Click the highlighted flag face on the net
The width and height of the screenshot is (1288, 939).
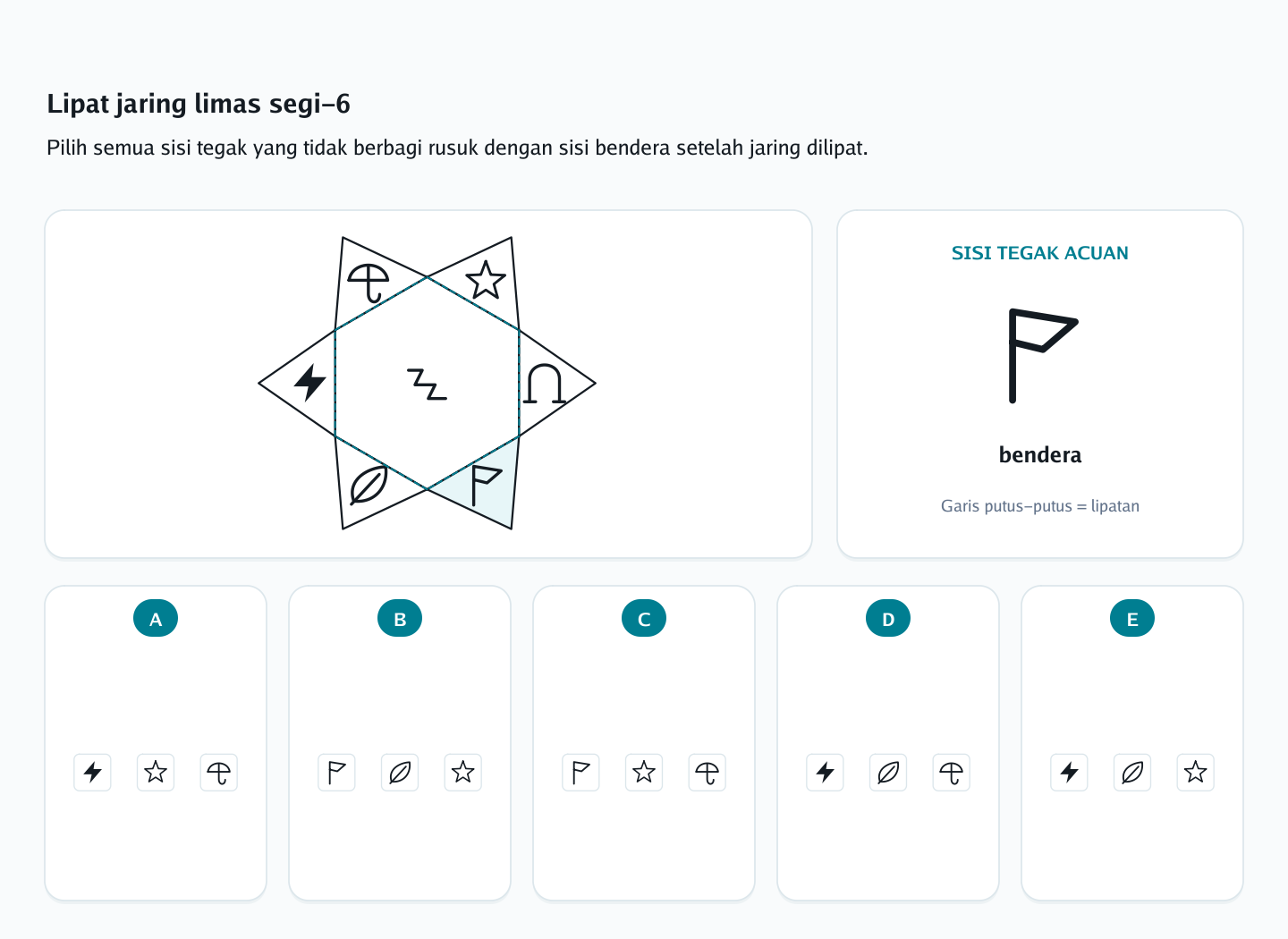tap(486, 485)
